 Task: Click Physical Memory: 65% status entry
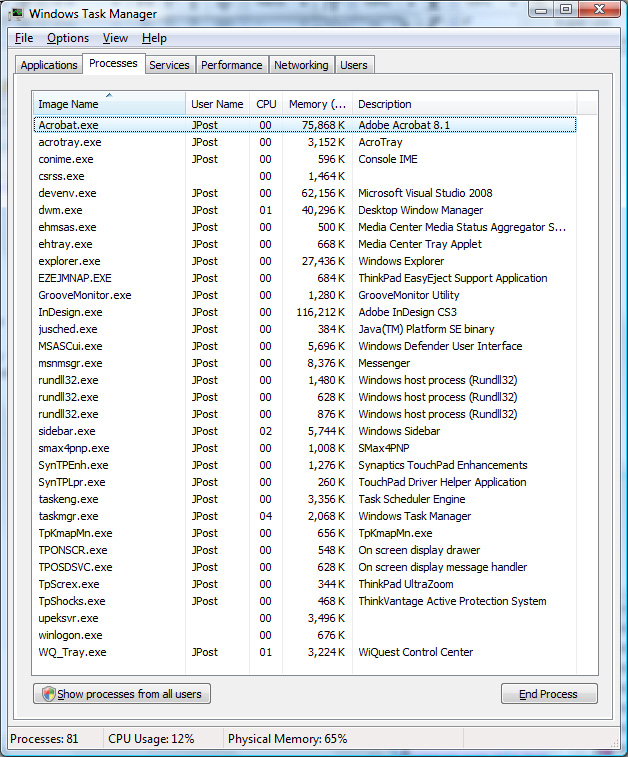tap(288, 739)
